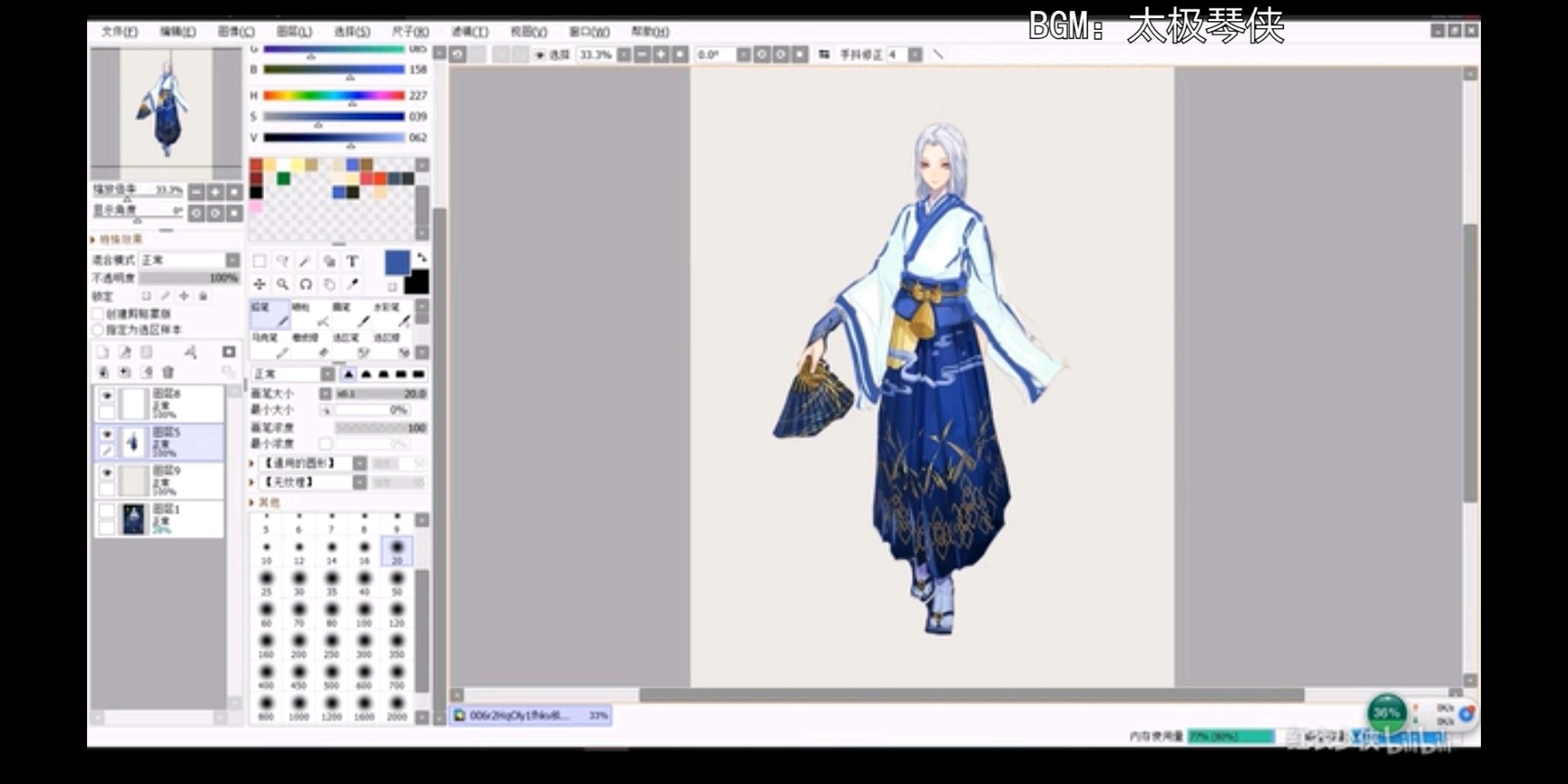Open the 混合模式 blend mode dropdown
The width and height of the screenshot is (1568, 784).
[x=233, y=260]
